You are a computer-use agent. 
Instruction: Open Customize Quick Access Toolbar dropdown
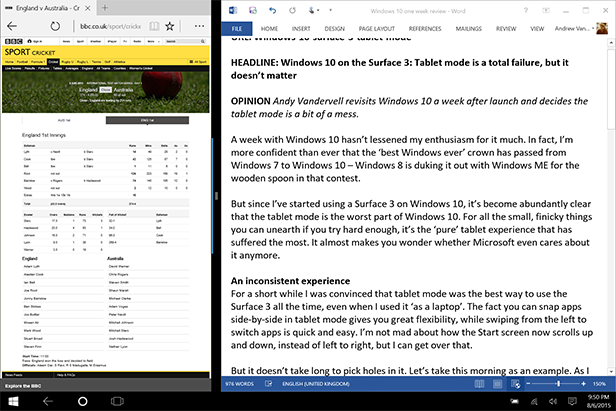pos(330,11)
